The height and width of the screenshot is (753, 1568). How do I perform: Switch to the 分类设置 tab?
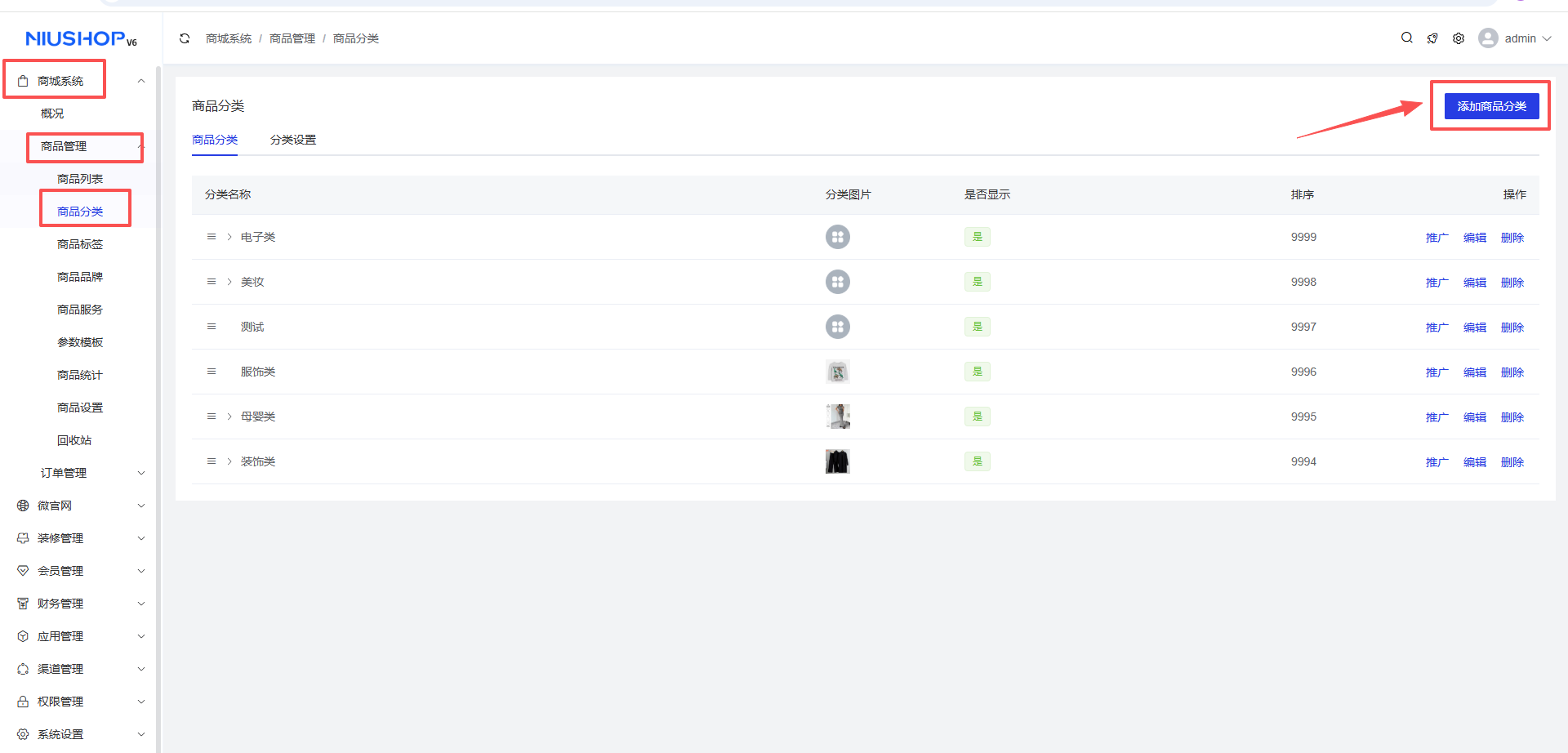click(x=293, y=140)
